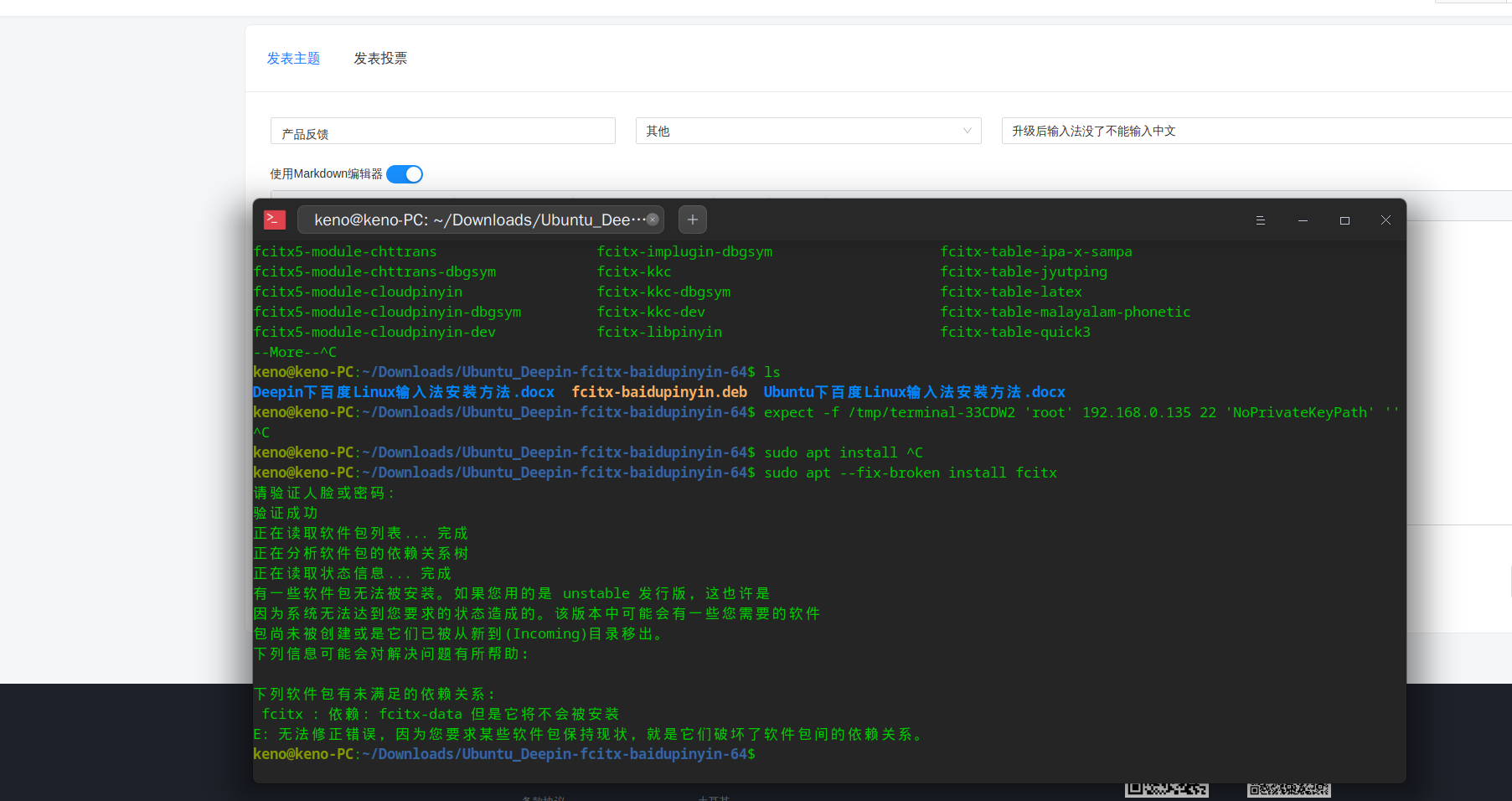This screenshot has height=801, width=1512.
Task: Click the 请验证人脸或密码 prompt line
Action: (324, 493)
